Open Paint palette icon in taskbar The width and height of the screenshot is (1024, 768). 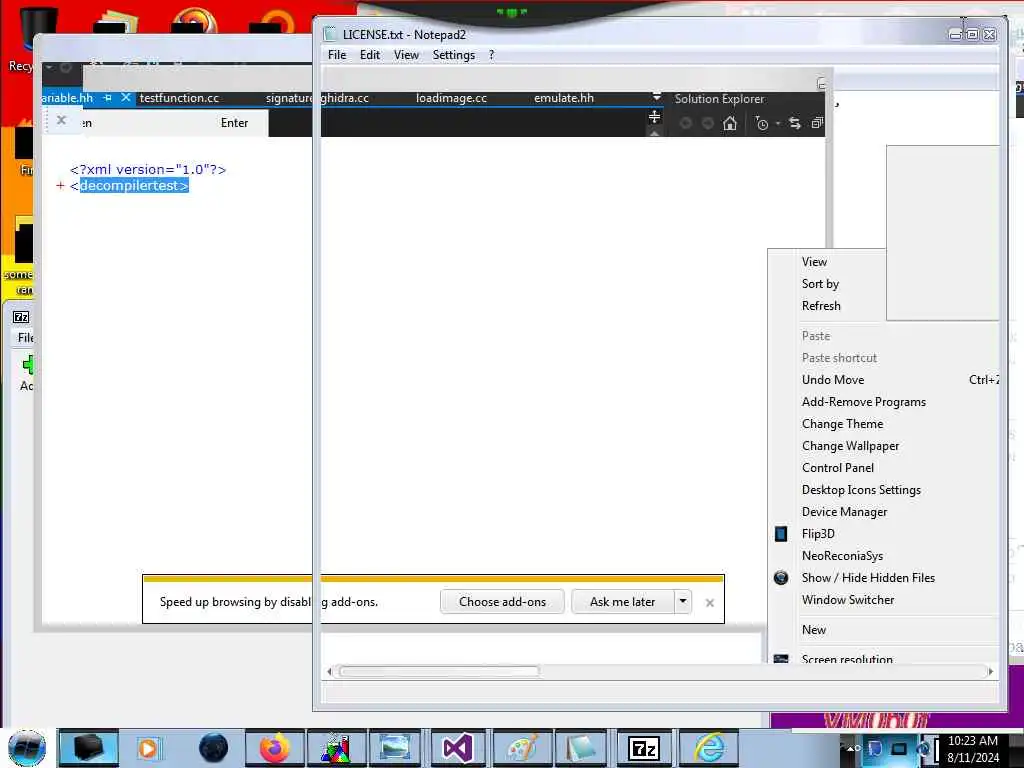tap(521, 748)
